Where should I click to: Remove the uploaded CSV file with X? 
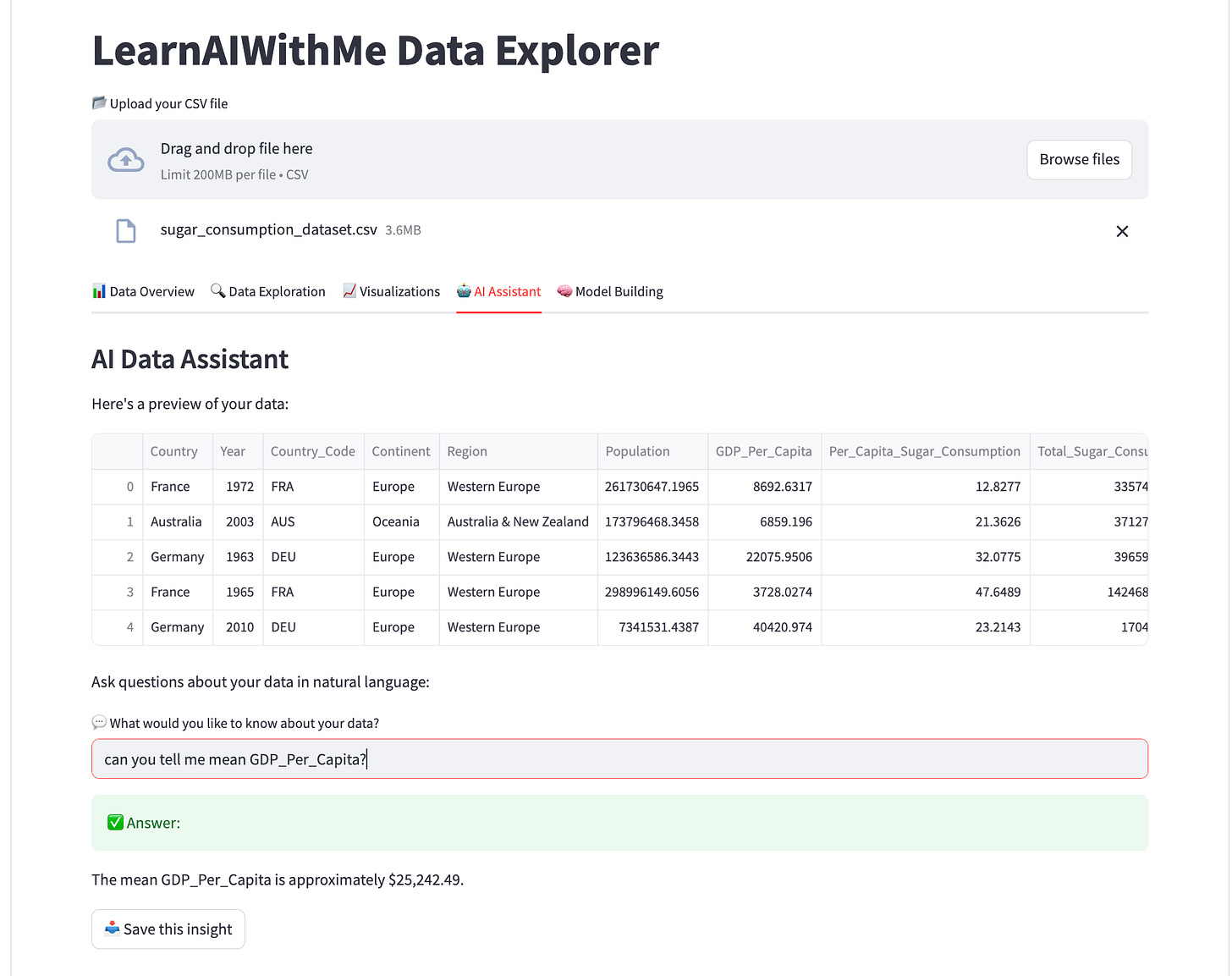tap(1122, 231)
